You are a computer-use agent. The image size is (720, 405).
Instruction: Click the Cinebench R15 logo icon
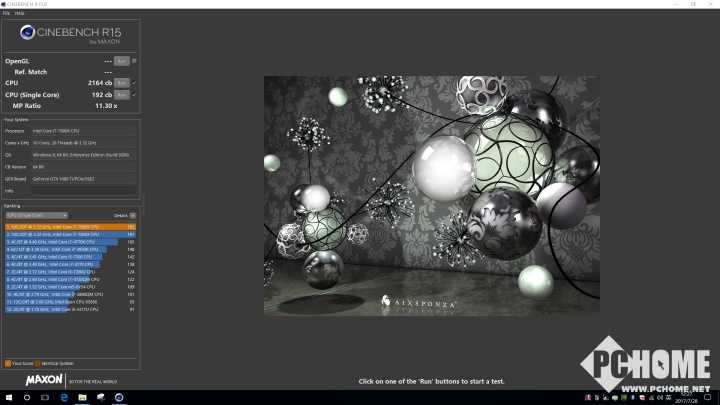coord(28,32)
